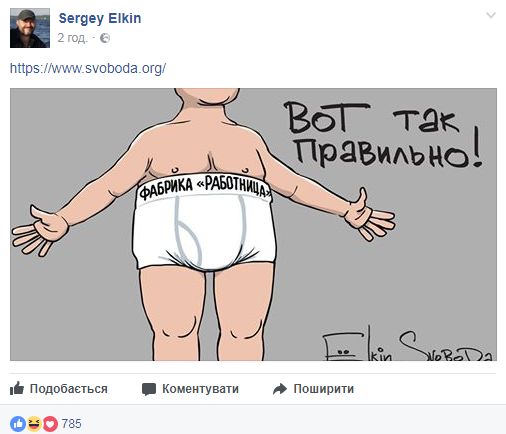Click the post timestamp '2 год.'

click(72, 38)
